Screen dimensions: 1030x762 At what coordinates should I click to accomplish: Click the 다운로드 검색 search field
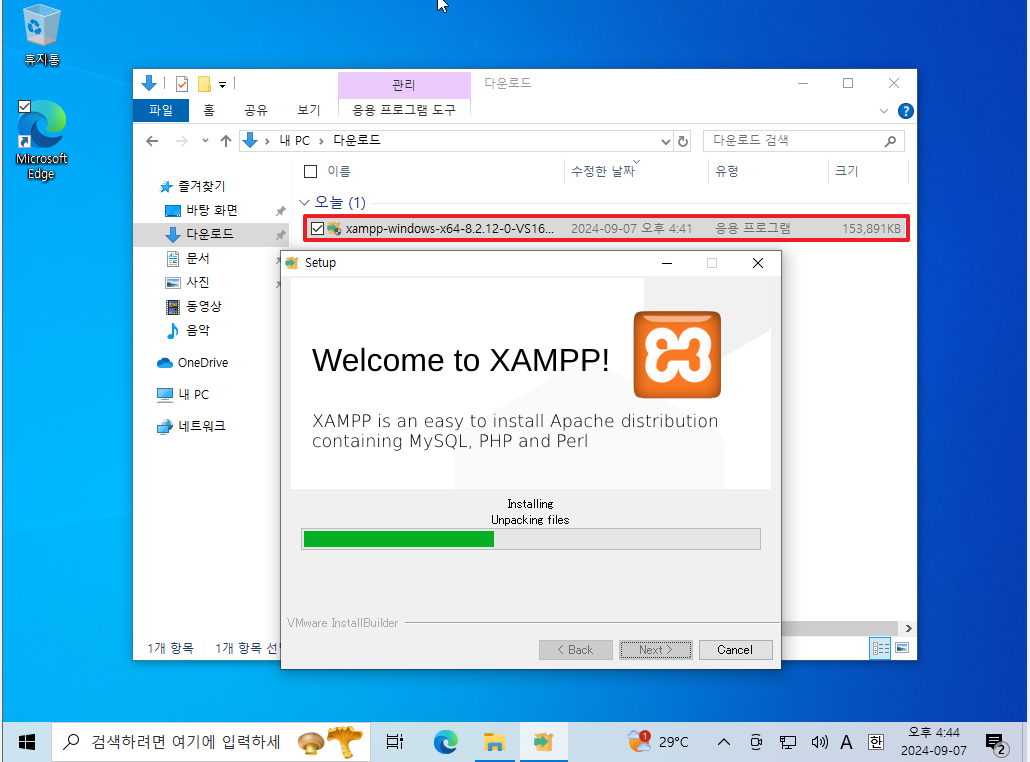[803, 141]
